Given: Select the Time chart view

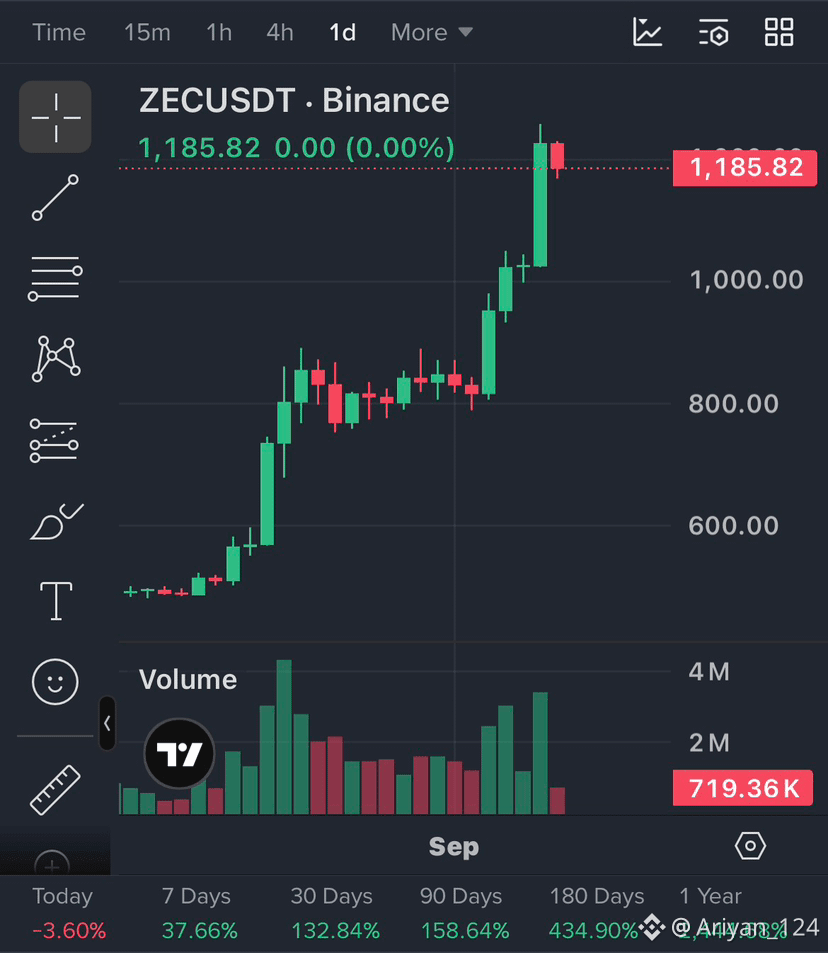Looking at the screenshot, I should (x=59, y=32).
